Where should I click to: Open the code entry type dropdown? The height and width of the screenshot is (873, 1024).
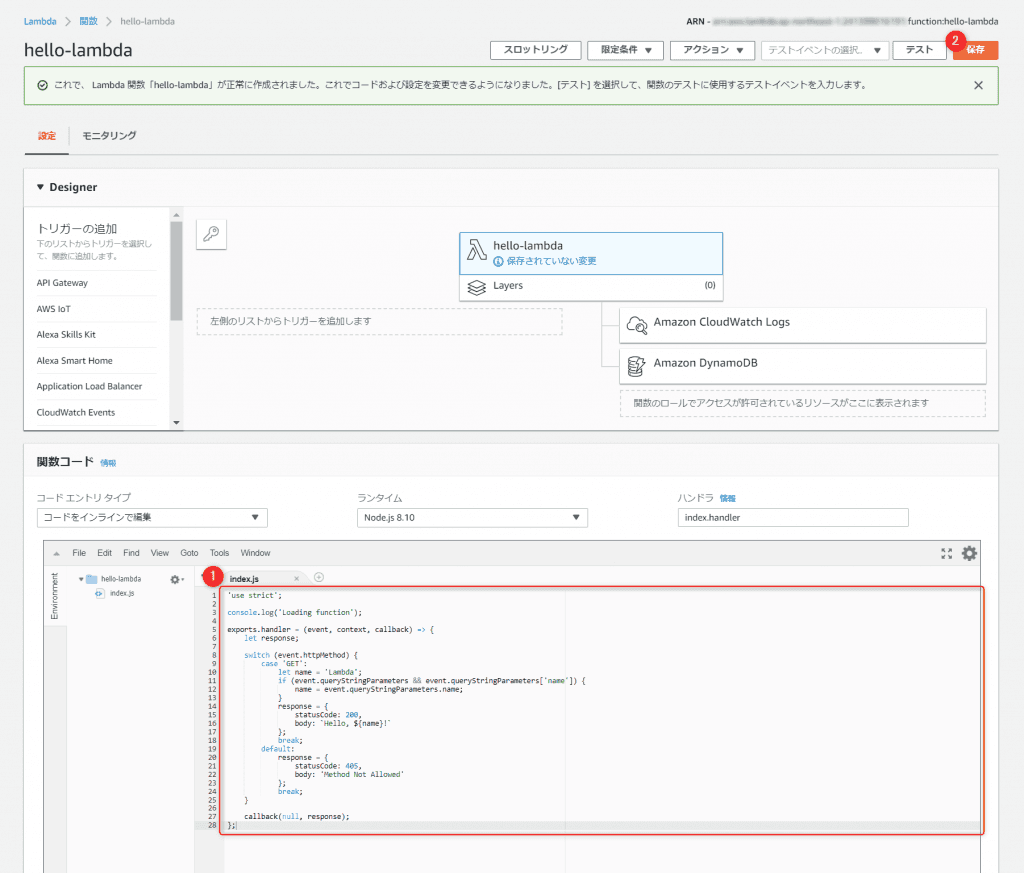(x=151, y=517)
